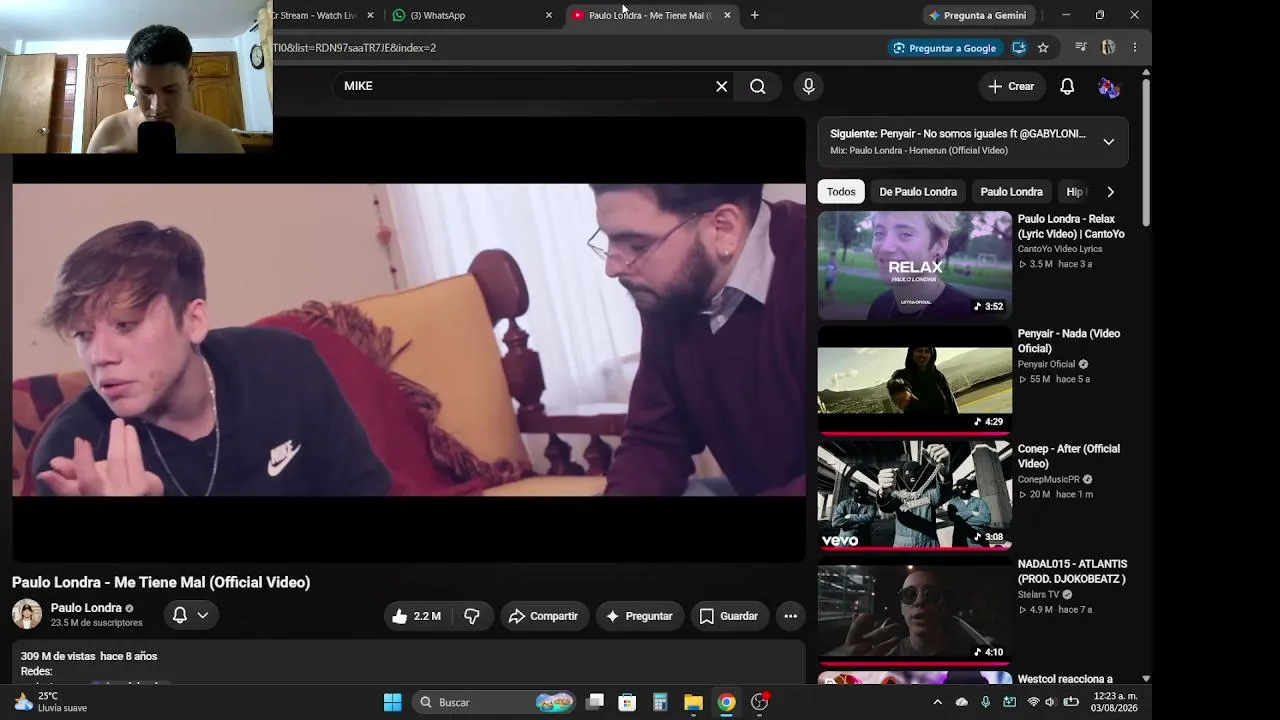Open Task View on the taskbar

pos(595,702)
